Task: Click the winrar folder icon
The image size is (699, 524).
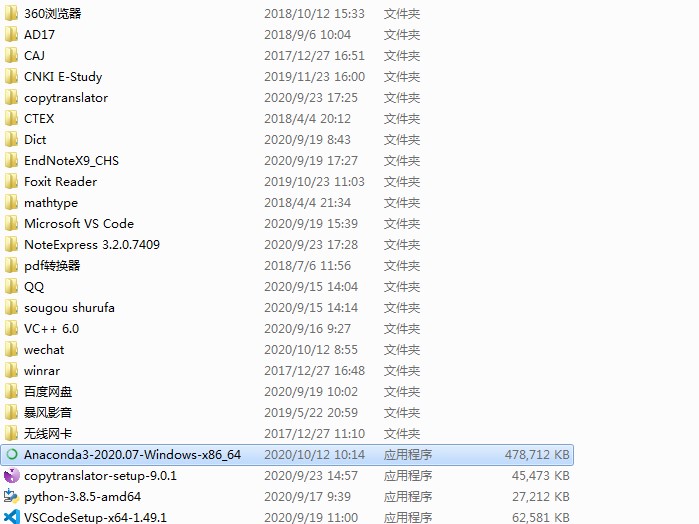Action: coord(11,370)
